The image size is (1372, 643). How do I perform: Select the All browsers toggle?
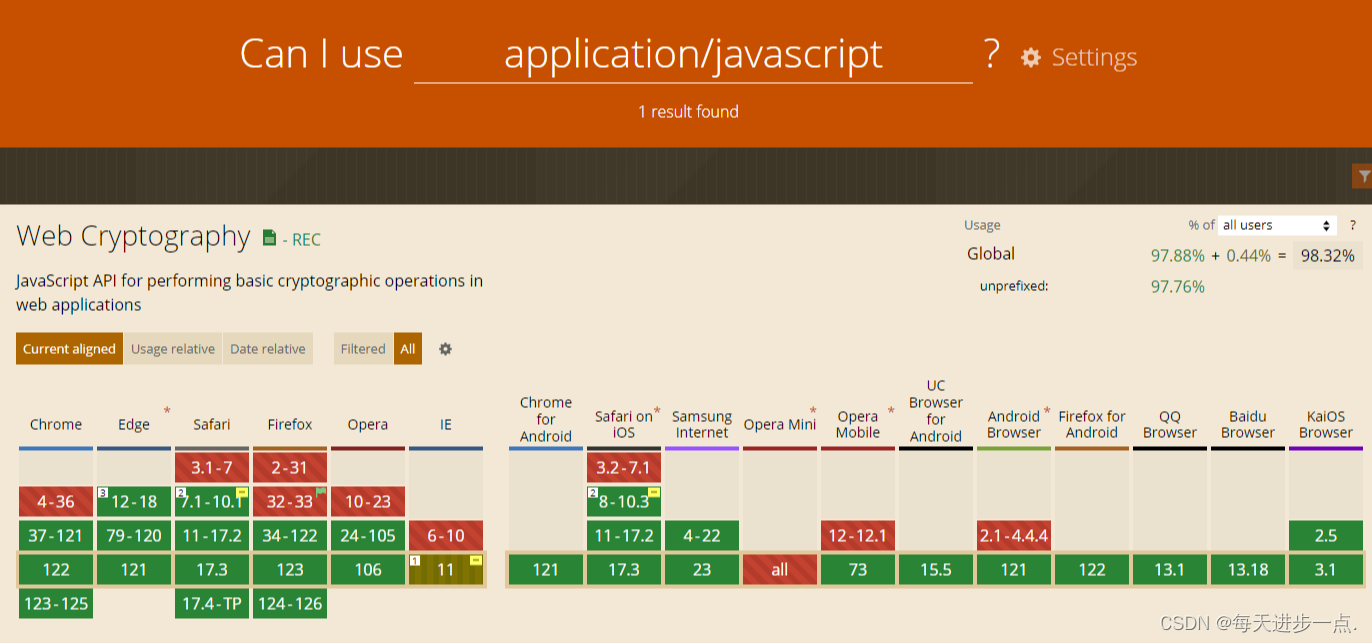408,349
